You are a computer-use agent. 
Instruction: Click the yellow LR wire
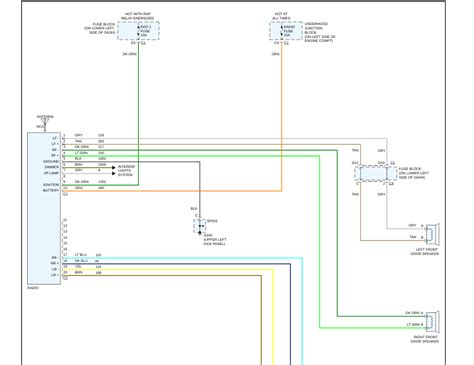click(168, 270)
